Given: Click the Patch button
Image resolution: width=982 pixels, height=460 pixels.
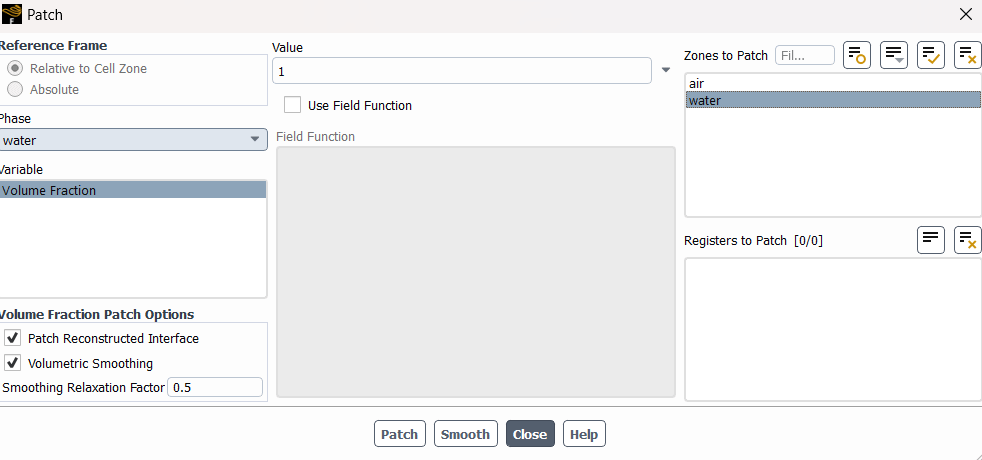Looking at the screenshot, I should pyautogui.click(x=400, y=434).
